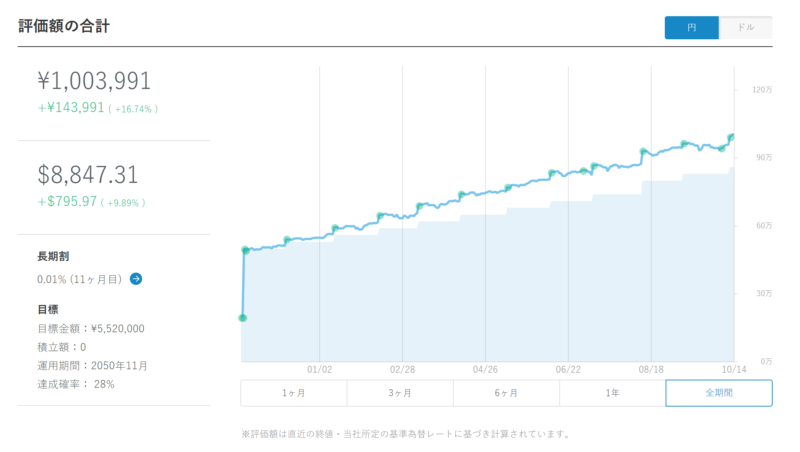Viewport: 800px width, 452px height.
Task: Click the 90万 y-axis label
Action: 764,158
